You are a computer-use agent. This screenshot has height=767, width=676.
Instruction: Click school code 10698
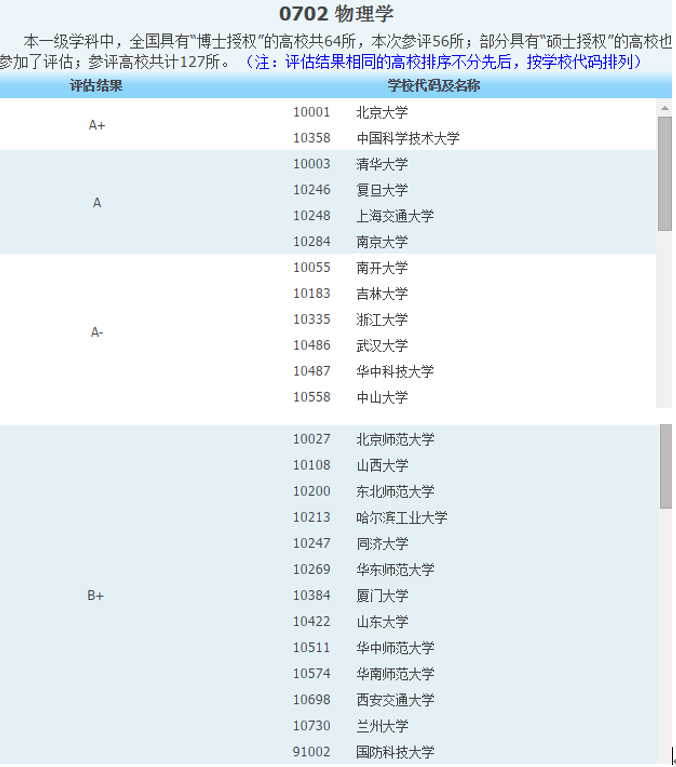312,699
